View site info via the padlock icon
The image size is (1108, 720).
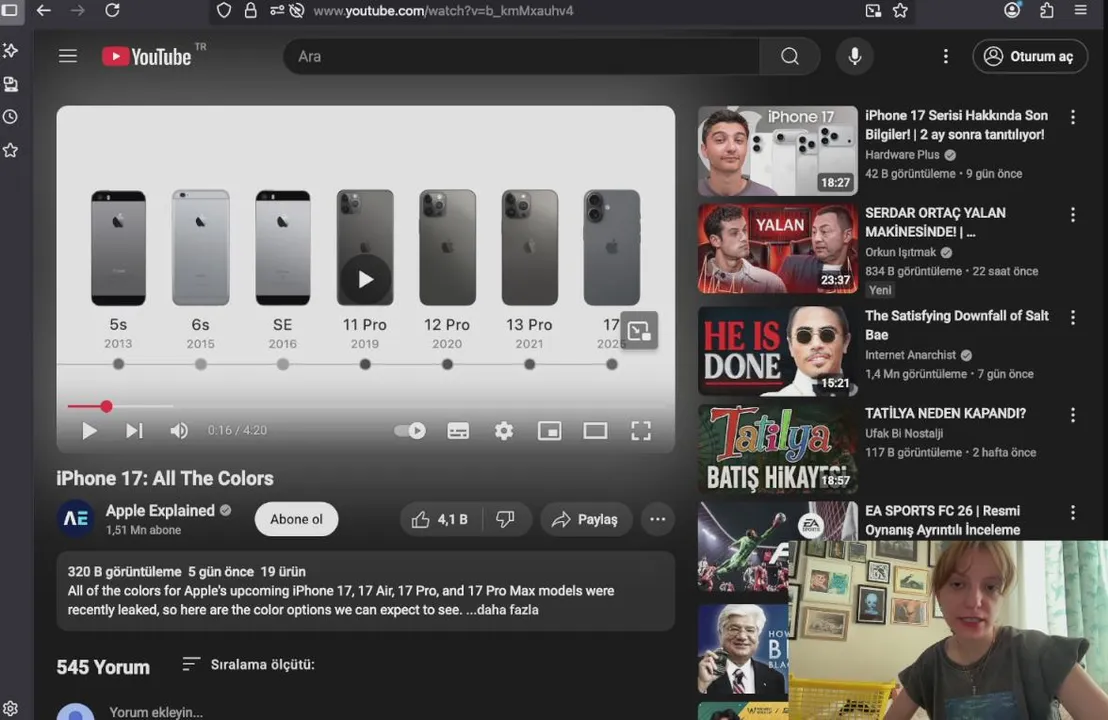250,11
